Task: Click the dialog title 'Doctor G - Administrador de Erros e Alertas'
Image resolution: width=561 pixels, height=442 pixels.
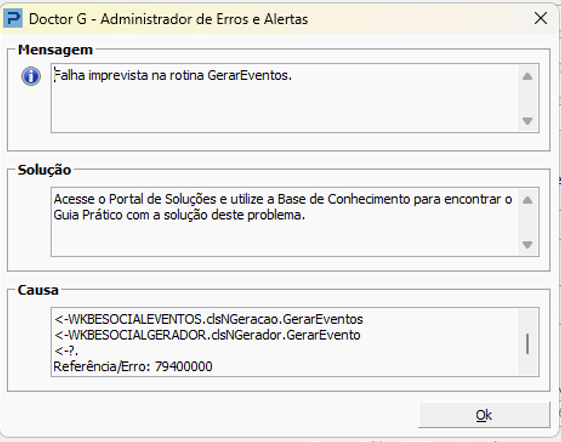Action: (x=168, y=19)
